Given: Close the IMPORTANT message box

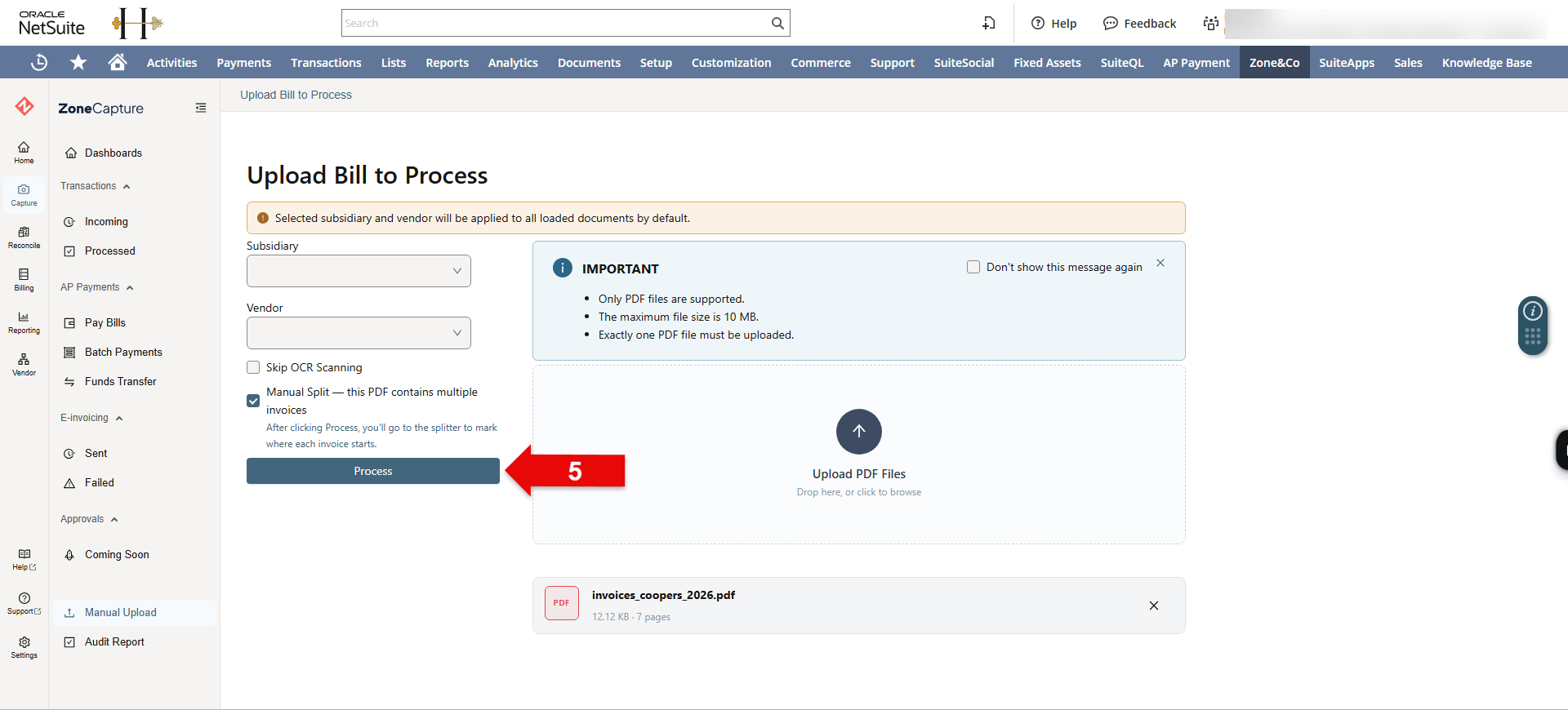Looking at the screenshot, I should (1160, 263).
